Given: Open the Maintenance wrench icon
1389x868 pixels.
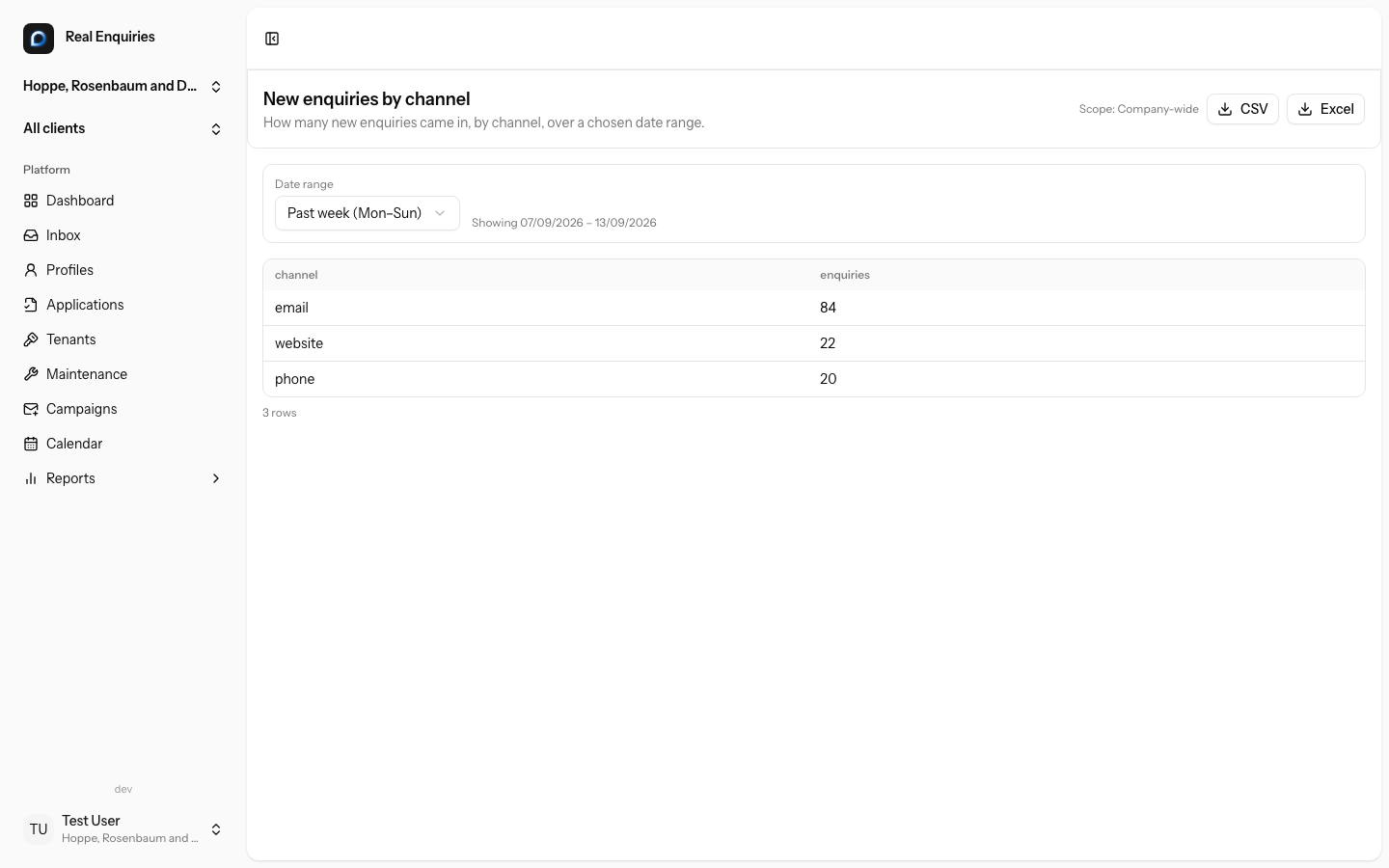Looking at the screenshot, I should (x=31, y=374).
